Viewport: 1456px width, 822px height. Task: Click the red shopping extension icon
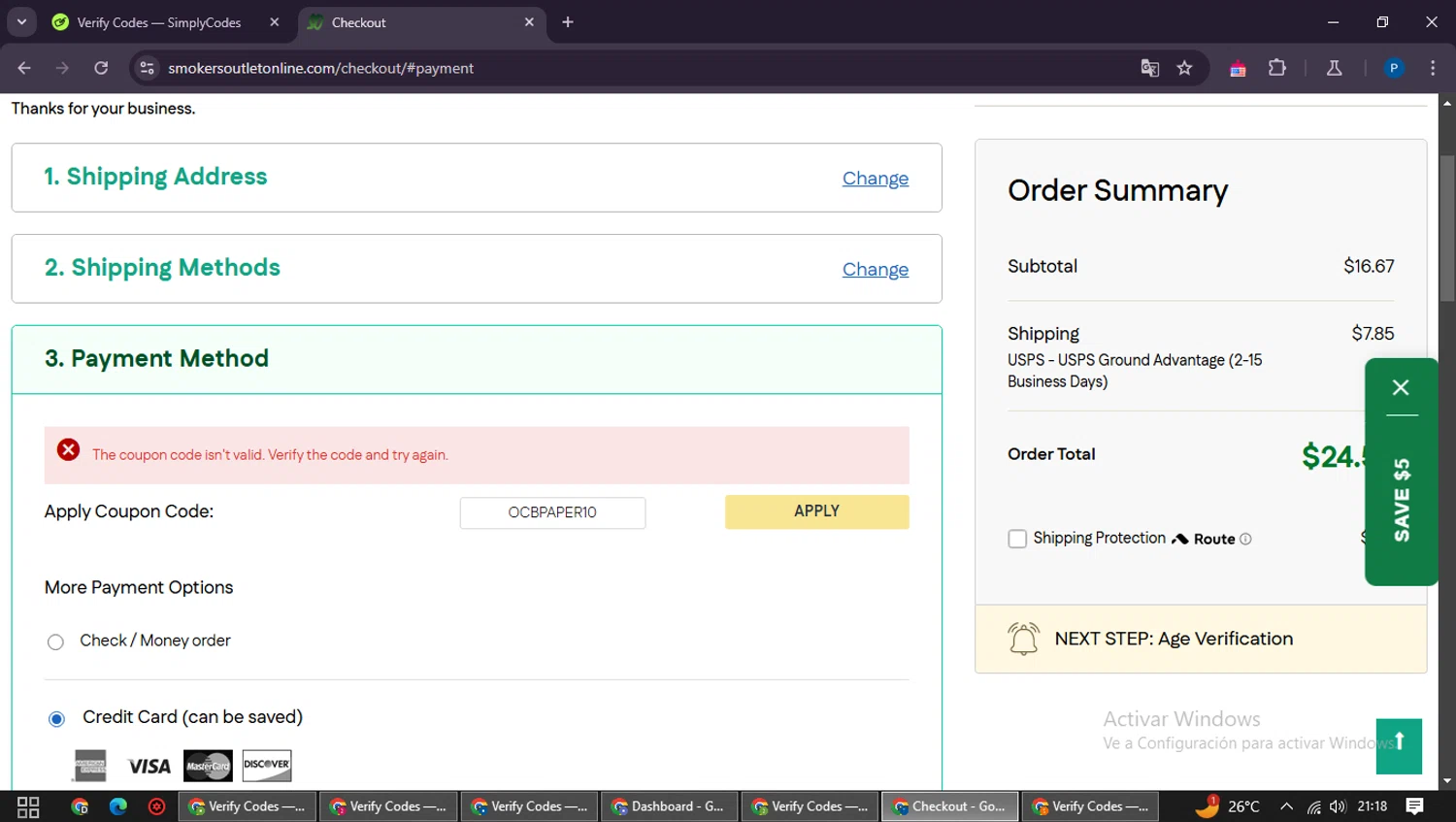point(1238,68)
